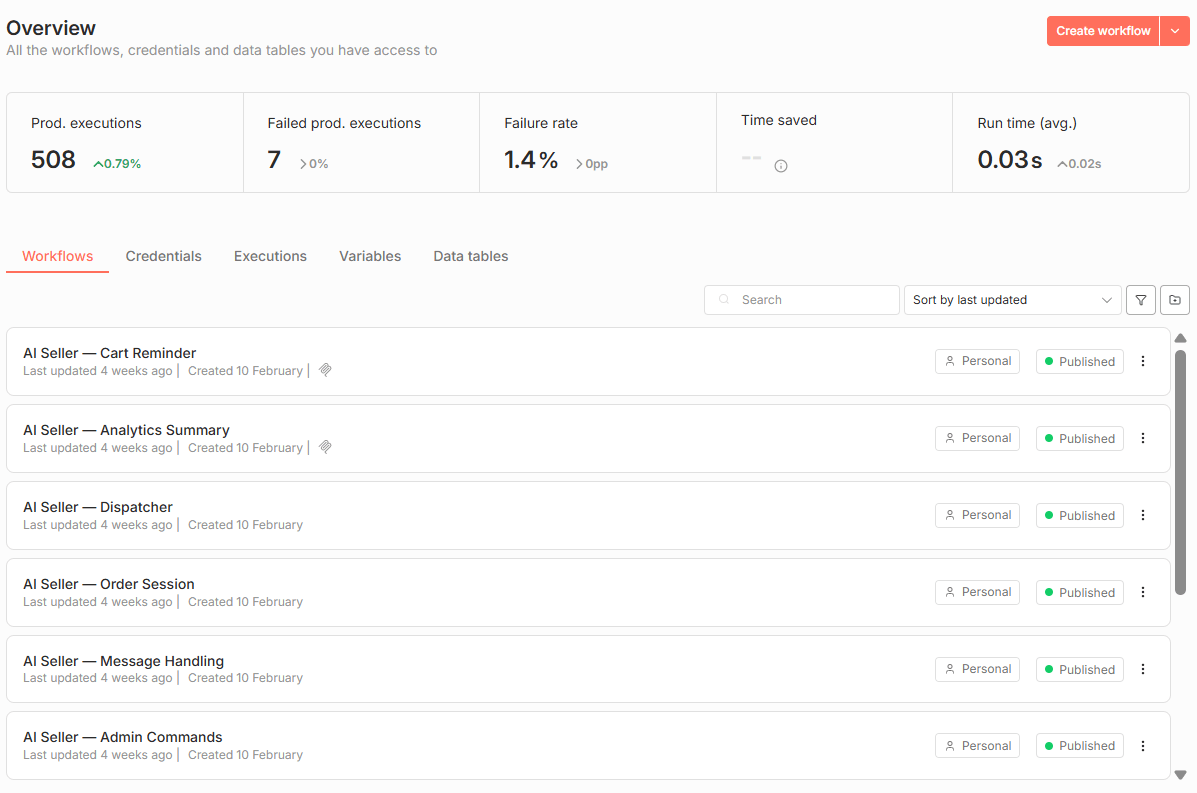Screen dimensions: 1197x793
Task: Click the add folder icon button
Action: coord(1175,300)
